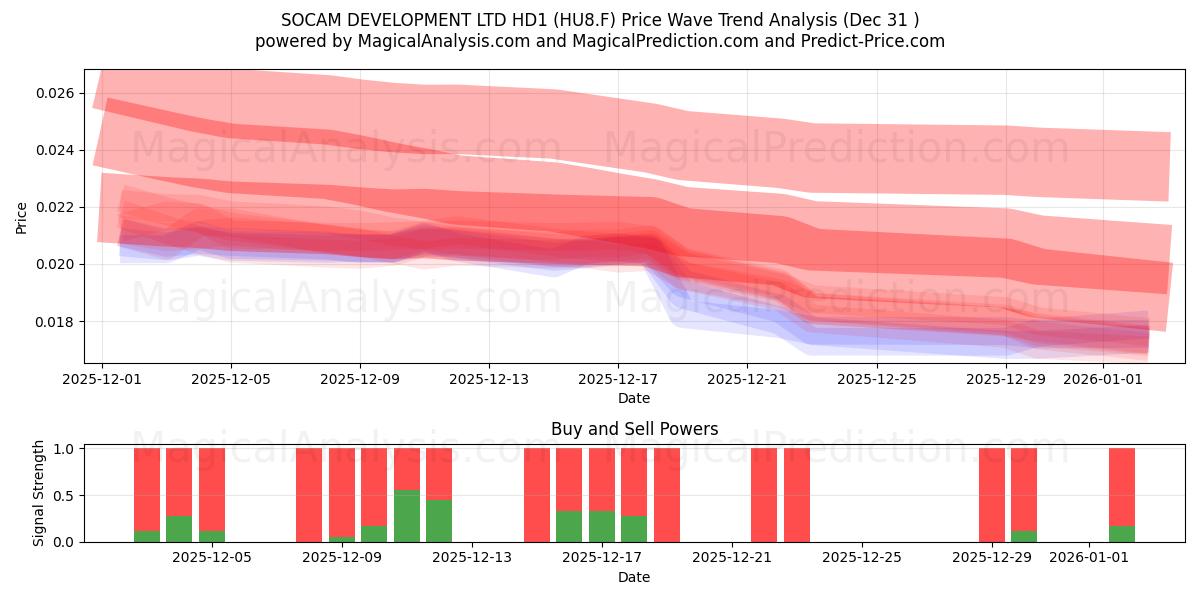Click the last bar near 2026-01-01 in powers chart

1122,495
